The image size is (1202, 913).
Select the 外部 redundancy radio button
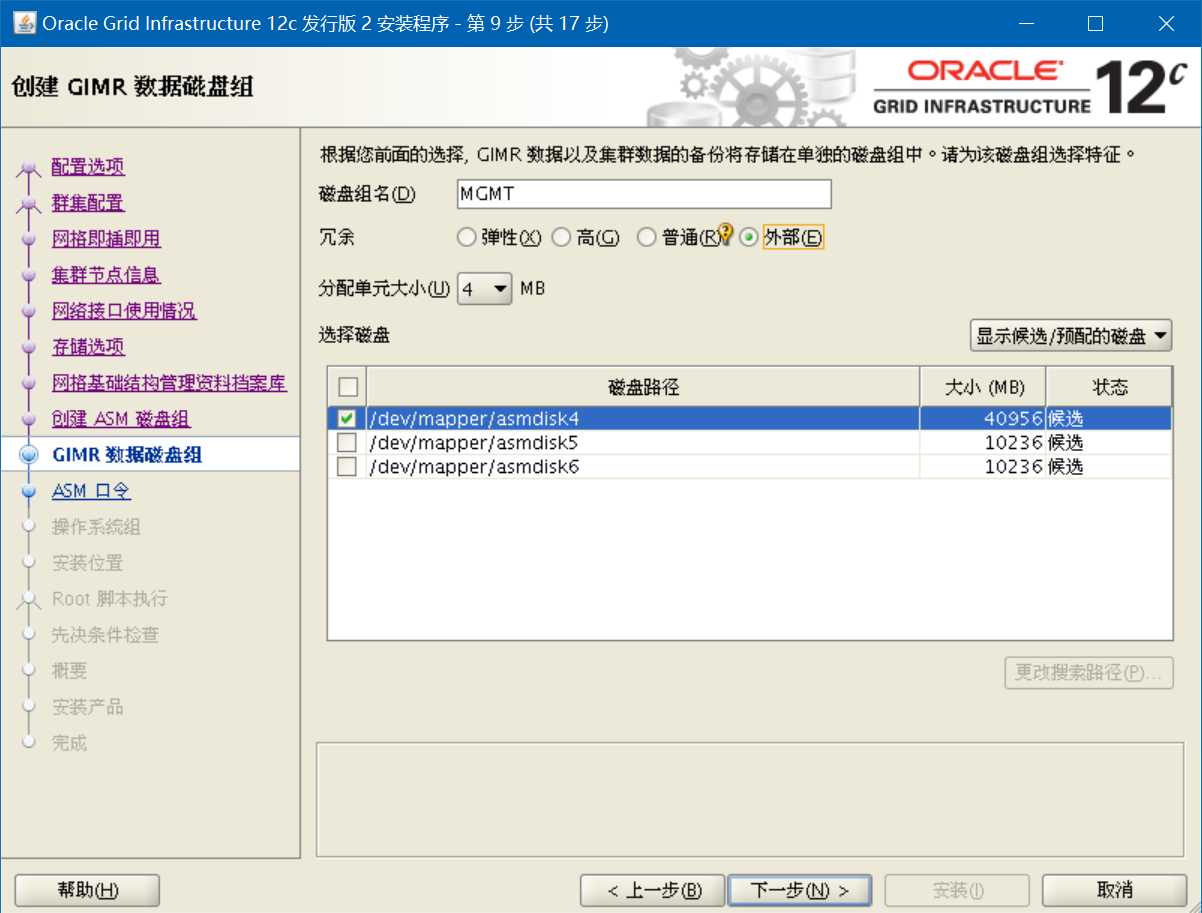point(749,238)
